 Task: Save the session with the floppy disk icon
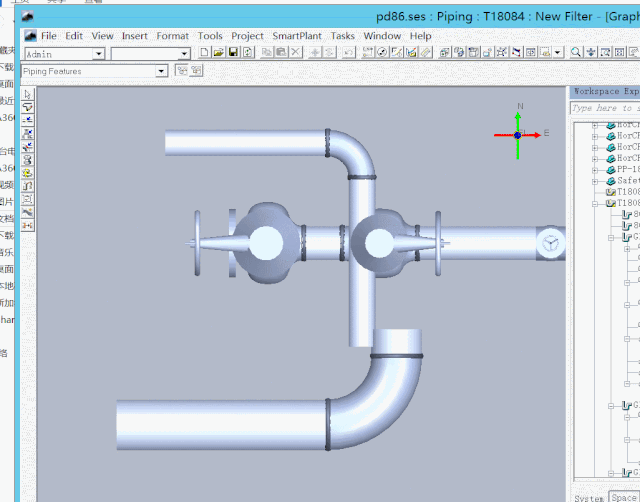pos(233,52)
